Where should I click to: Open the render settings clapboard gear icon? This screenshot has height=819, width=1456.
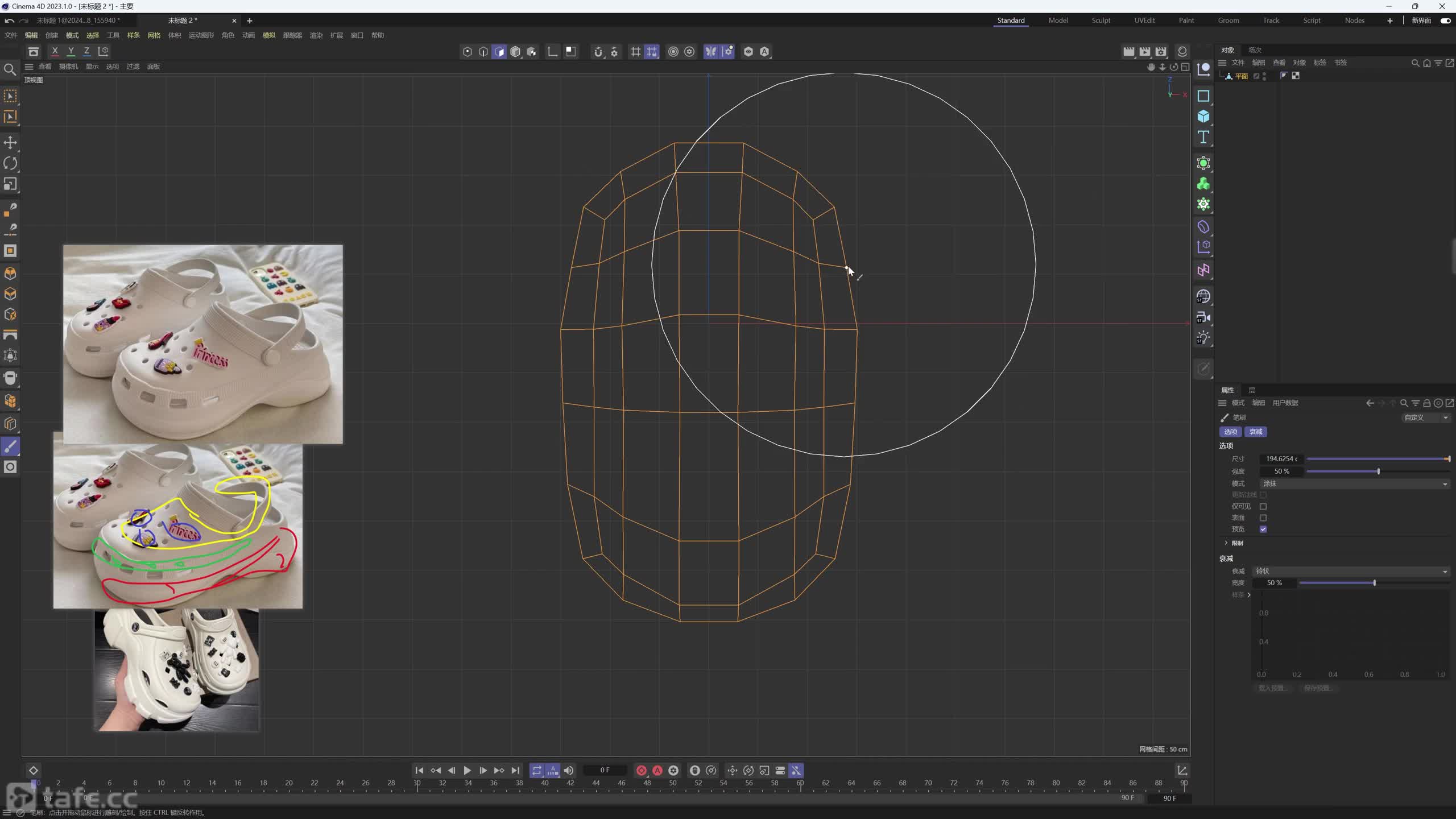click(1161, 52)
